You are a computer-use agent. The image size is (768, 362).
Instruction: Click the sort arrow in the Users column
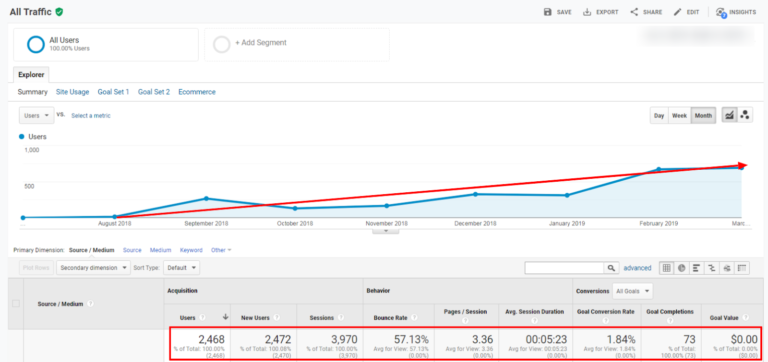pyautogui.click(x=225, y=317)
